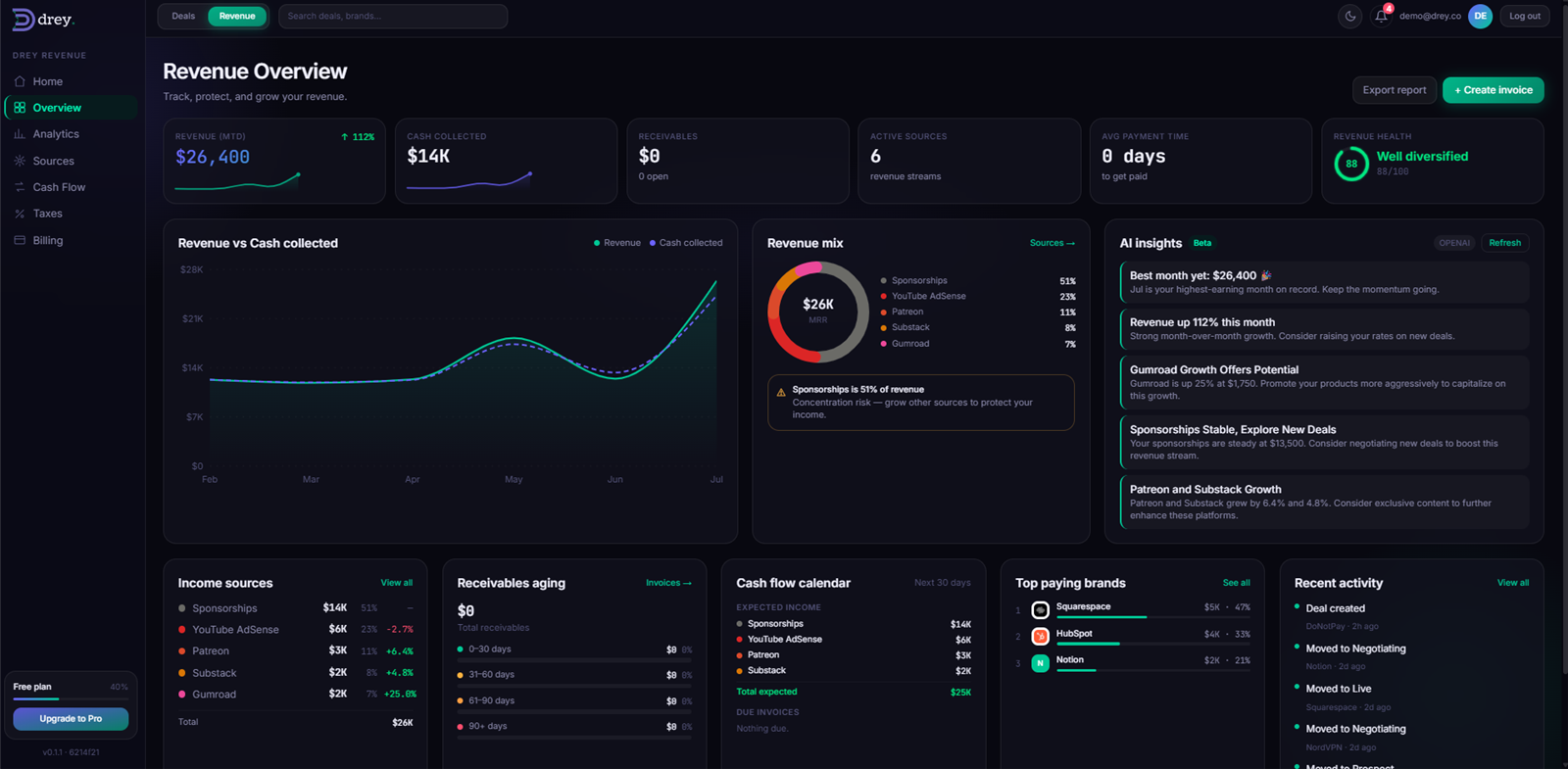Open notifications bell icon
The height and width of the screenshot is (769, 1568).
pos(1382,16)
